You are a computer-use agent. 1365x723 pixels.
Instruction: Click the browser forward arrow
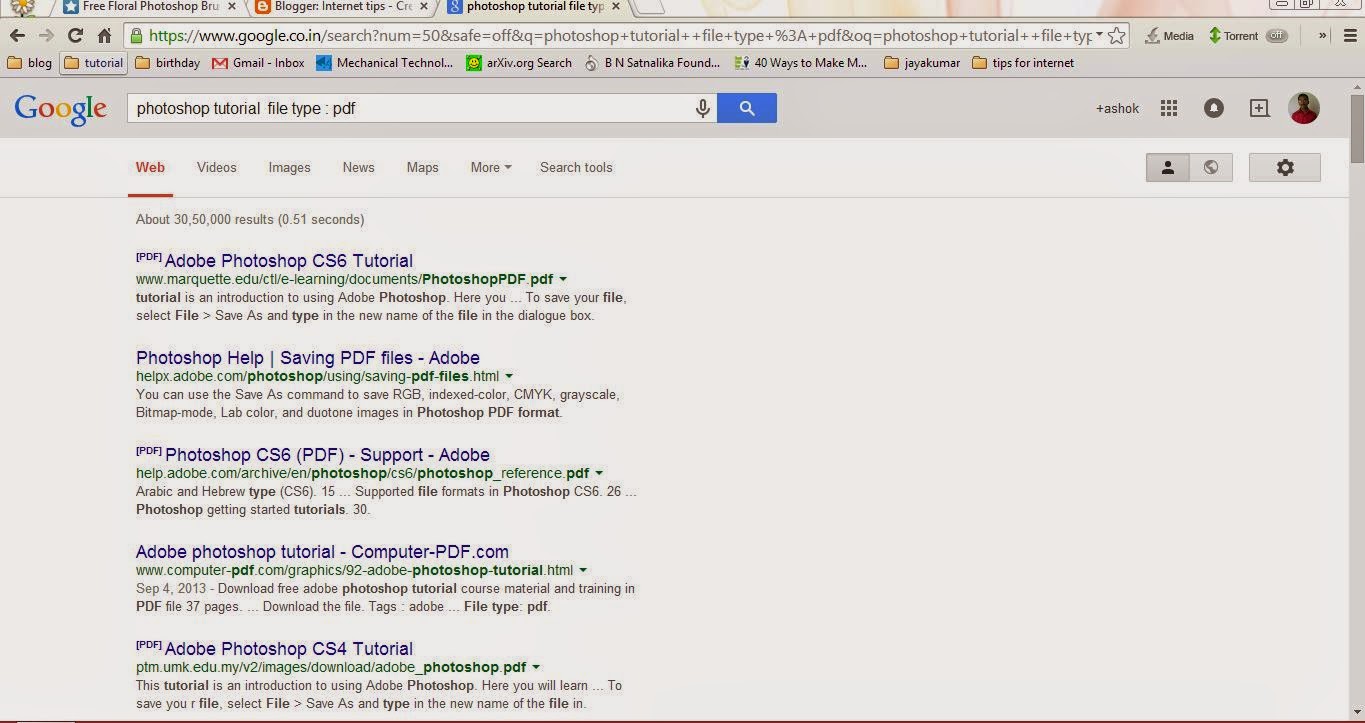click(x=46, y=36)
